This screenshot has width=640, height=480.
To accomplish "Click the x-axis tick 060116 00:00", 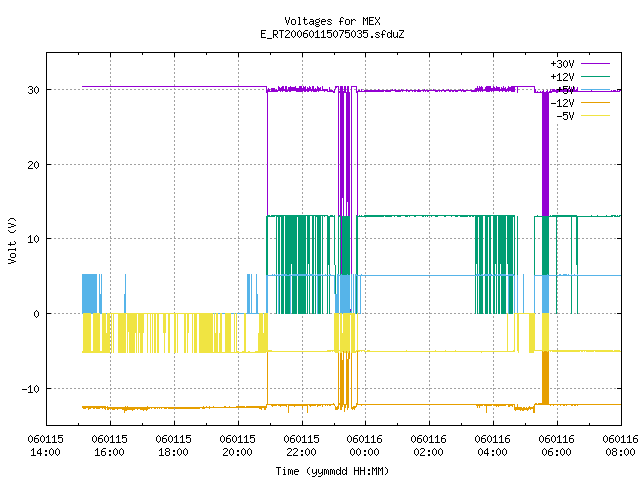I will point(364,445).
